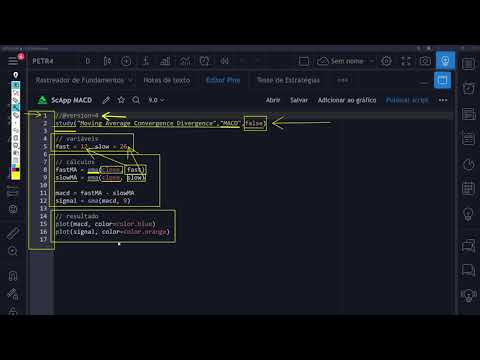Pick the yellow color on annotation palette
480x360 pixels.
pyautogui.click(x=15, y=176)
